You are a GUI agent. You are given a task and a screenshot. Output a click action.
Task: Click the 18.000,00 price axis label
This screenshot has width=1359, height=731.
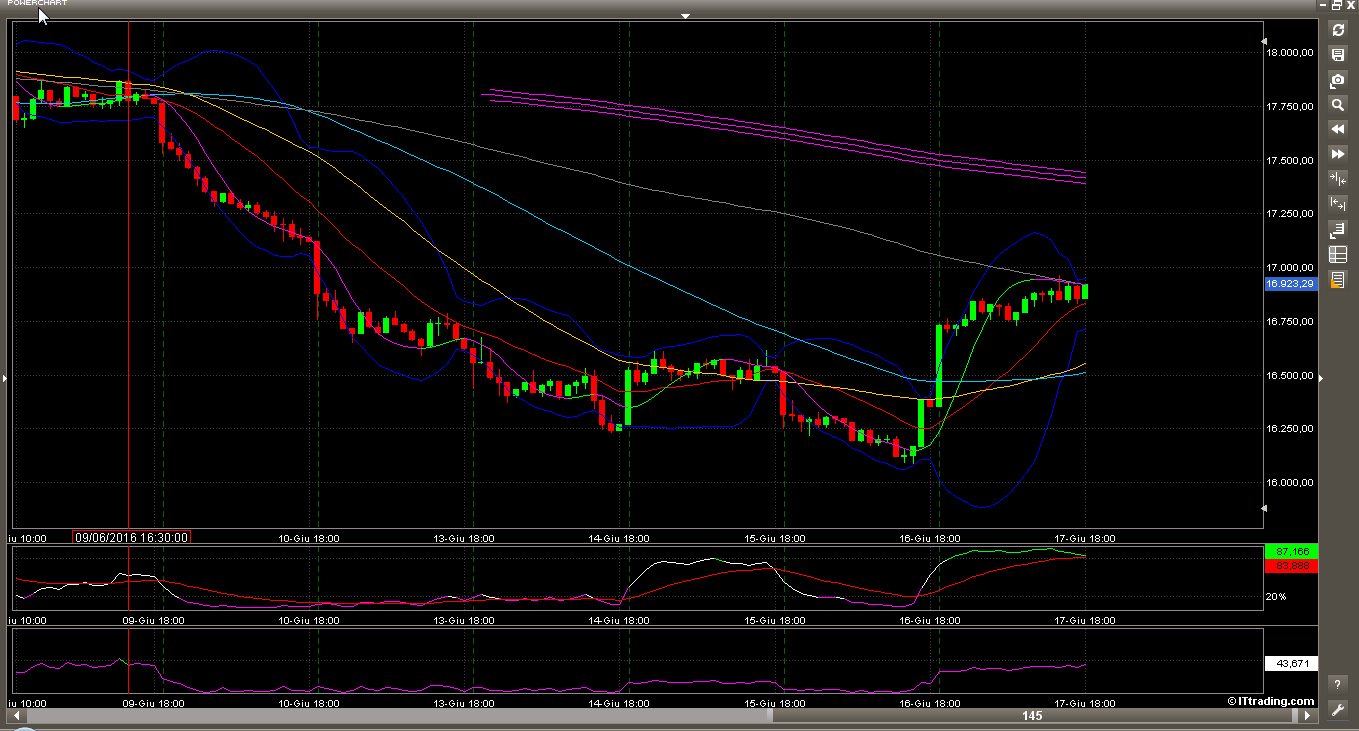coord(1289,53)
